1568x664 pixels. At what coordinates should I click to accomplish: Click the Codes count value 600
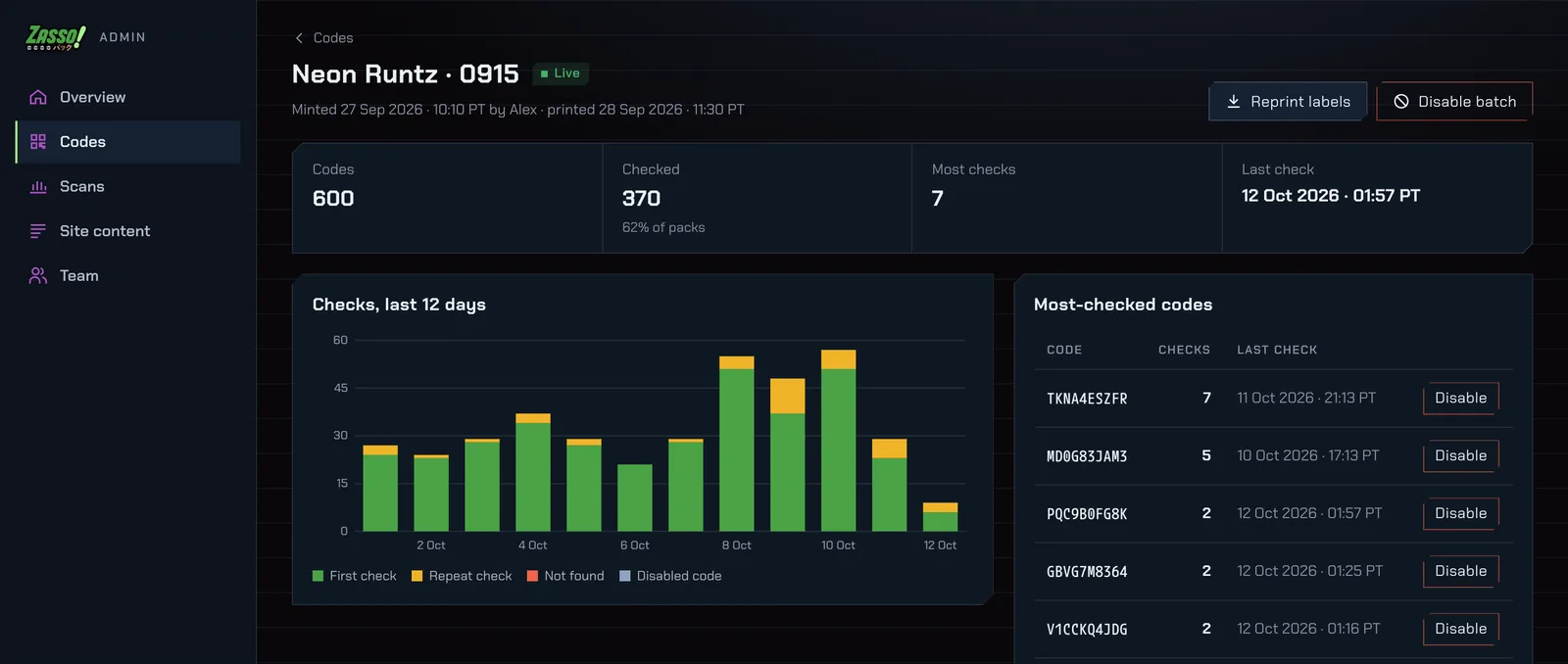pyautogui.click(x=333, y=199)
